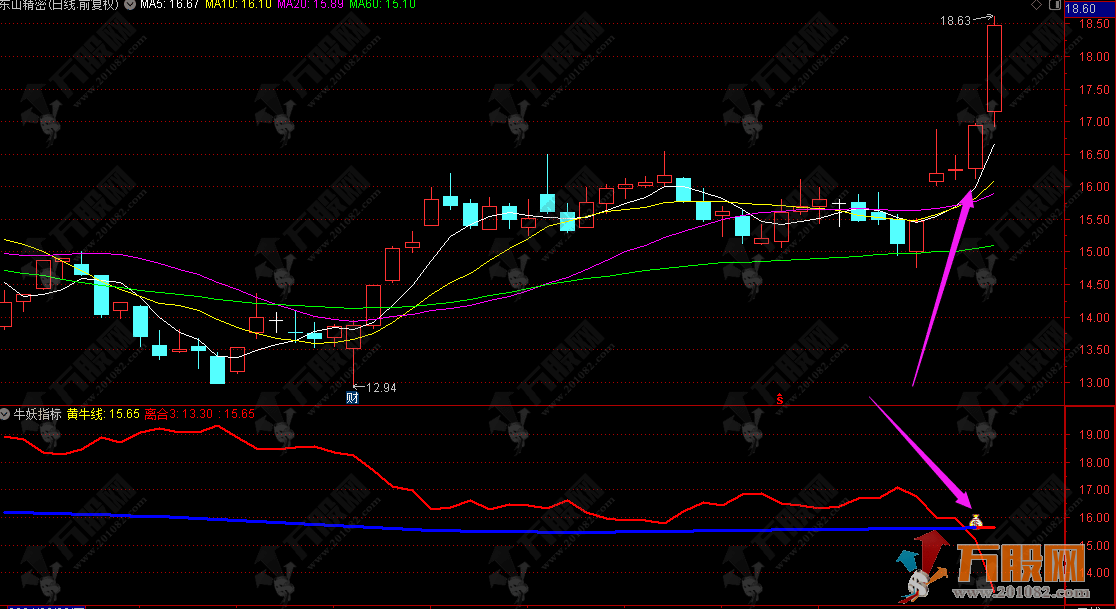Click the 财 financial marker icon
This screenshot has width=1116, height=609.
352,397
